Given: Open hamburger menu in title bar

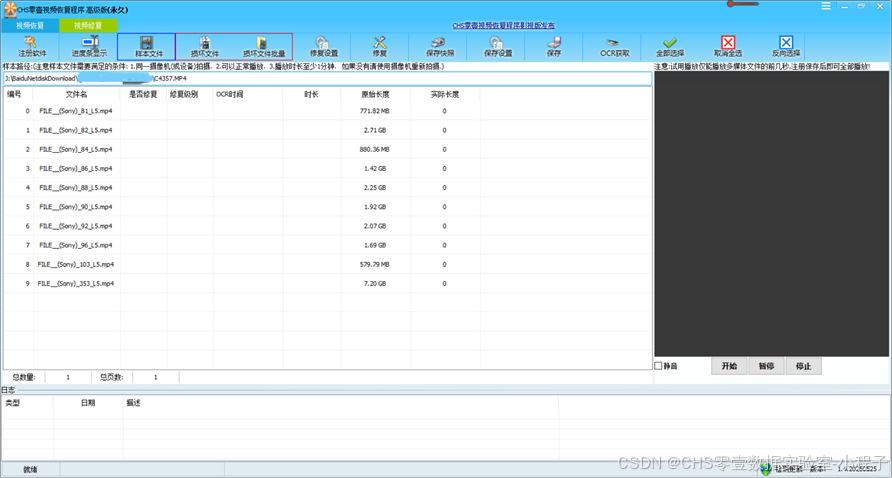Looking at the screenshot, I should 826,6.
